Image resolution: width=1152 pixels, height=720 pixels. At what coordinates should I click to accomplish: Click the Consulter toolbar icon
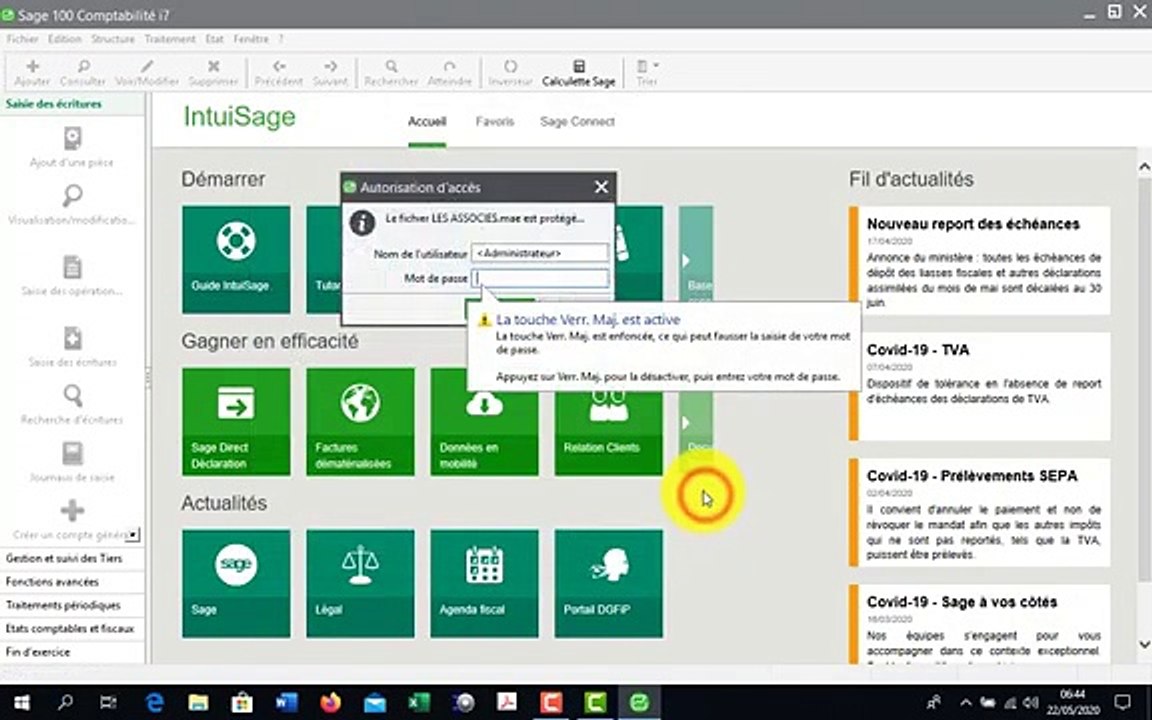click(x=83, y=66)
